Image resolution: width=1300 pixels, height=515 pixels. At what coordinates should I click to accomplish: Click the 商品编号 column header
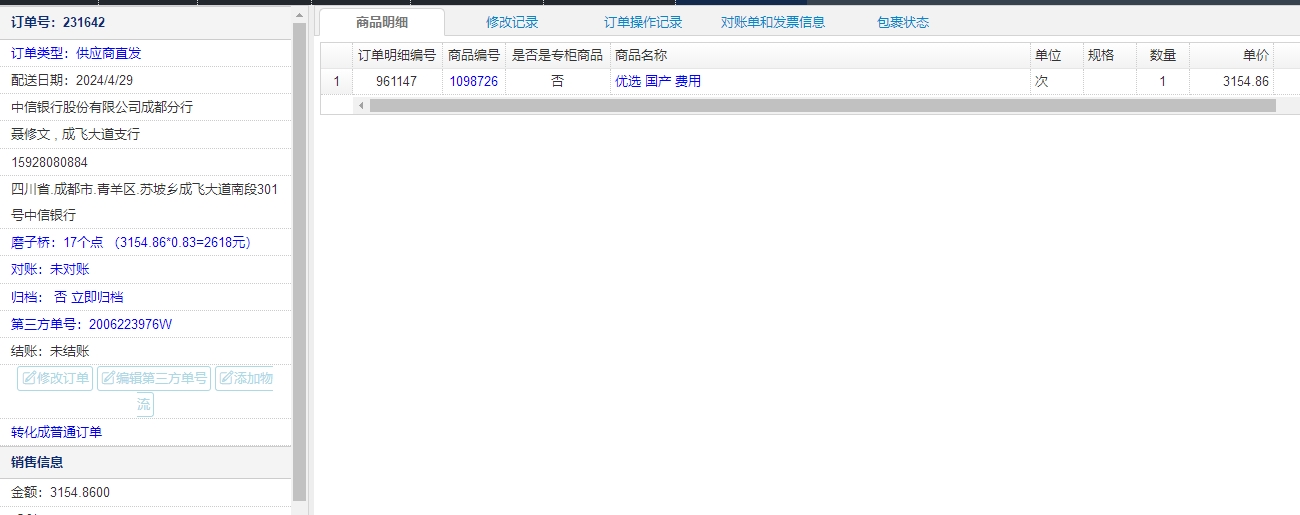pyautogui.click(x=474, y=55)
